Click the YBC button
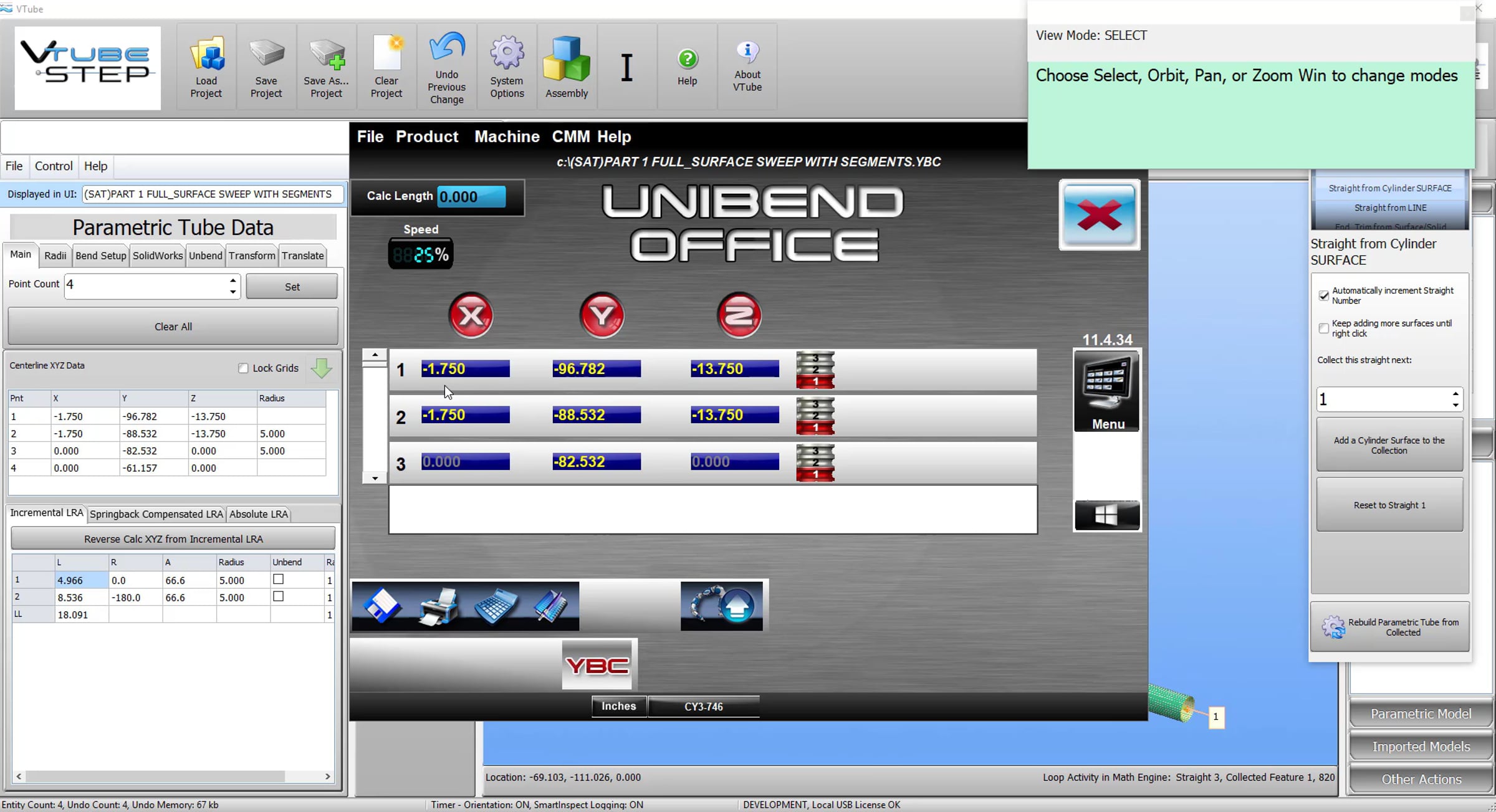This screenshot has height=812, width=1496. [597, 666]
